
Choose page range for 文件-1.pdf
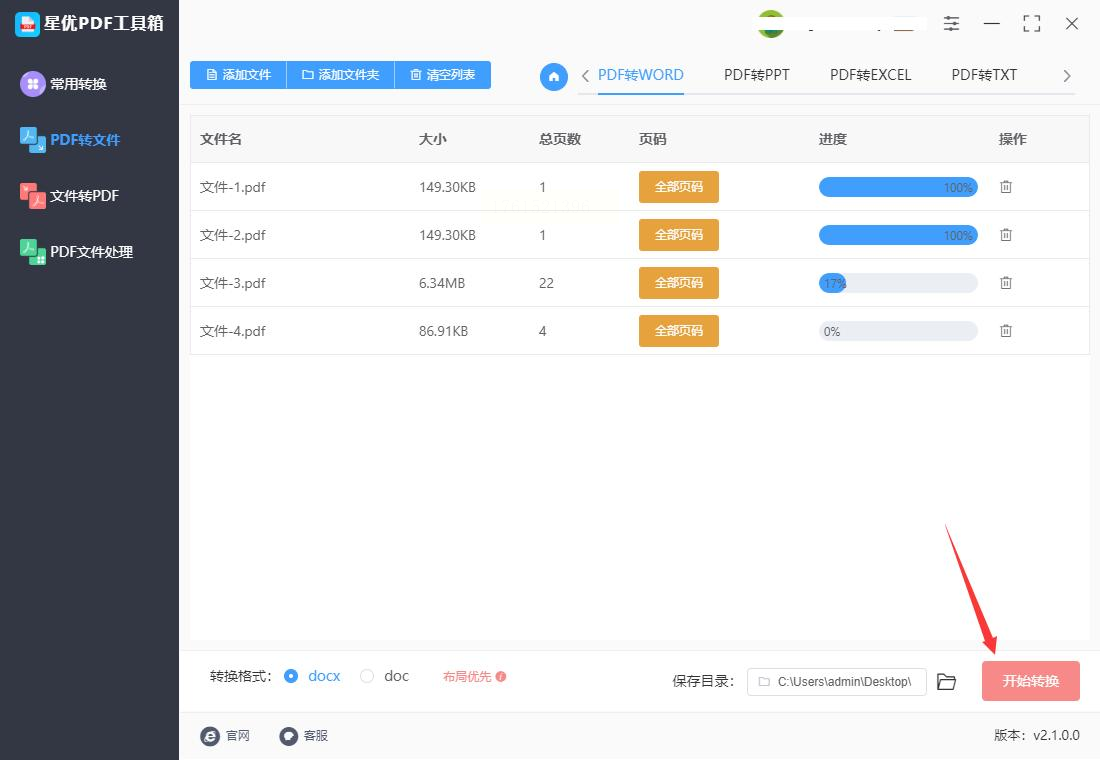coord(678,187)
